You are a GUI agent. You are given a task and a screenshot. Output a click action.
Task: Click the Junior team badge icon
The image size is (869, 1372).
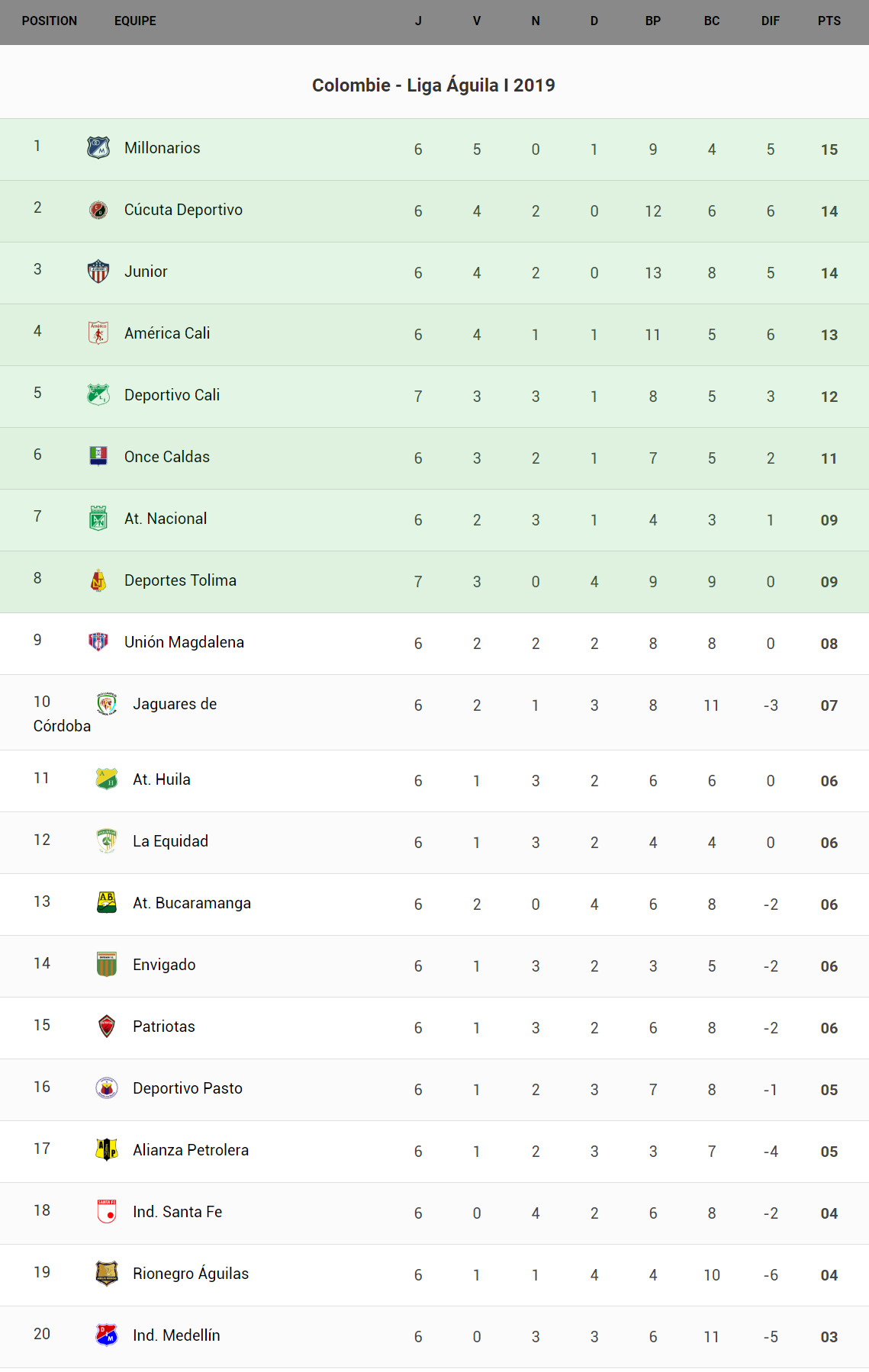(98, 272)
